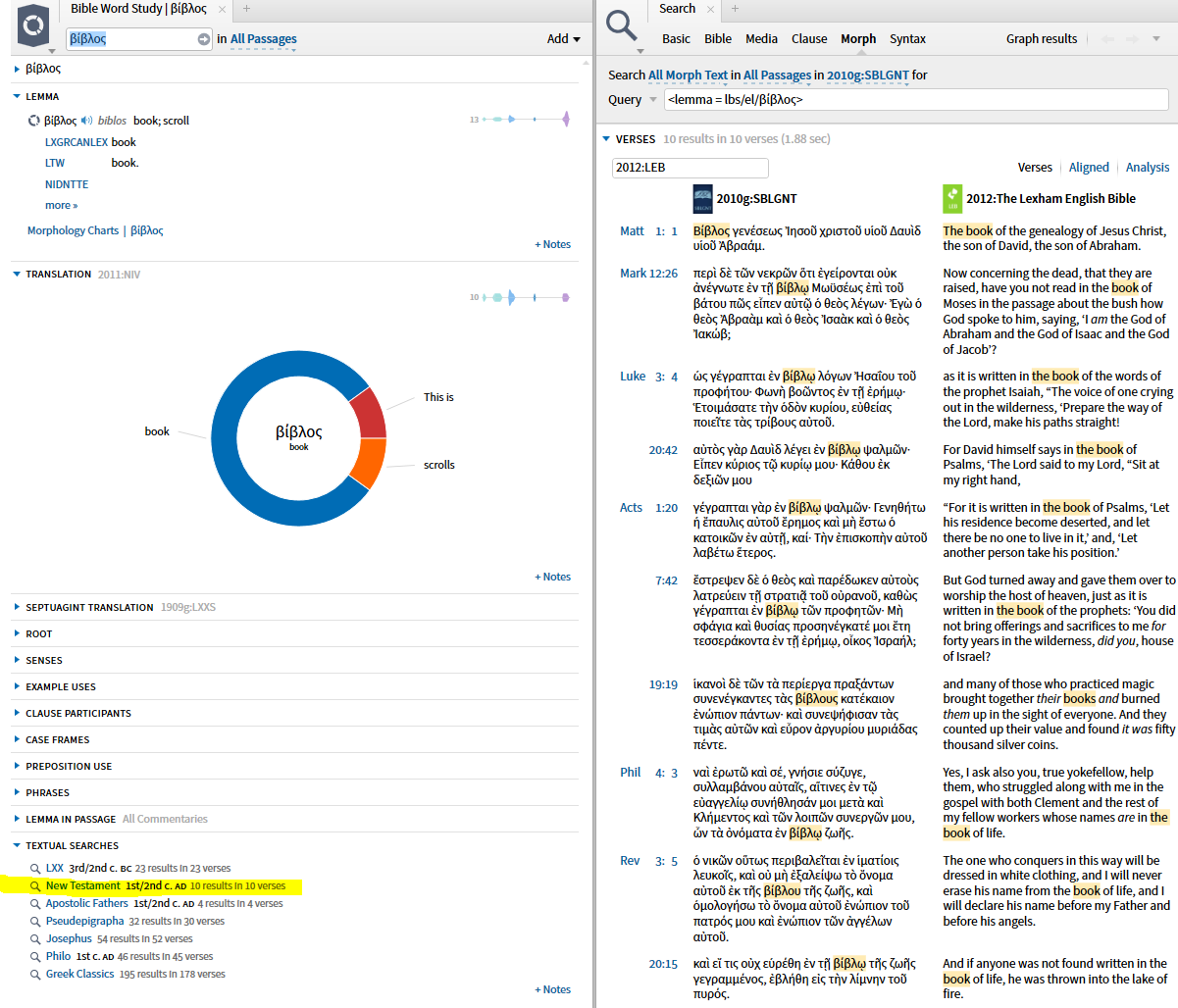1178x1008 pixels.
Task: Close the Search tab
Action: pyautogui.click(x=711, y=9)
